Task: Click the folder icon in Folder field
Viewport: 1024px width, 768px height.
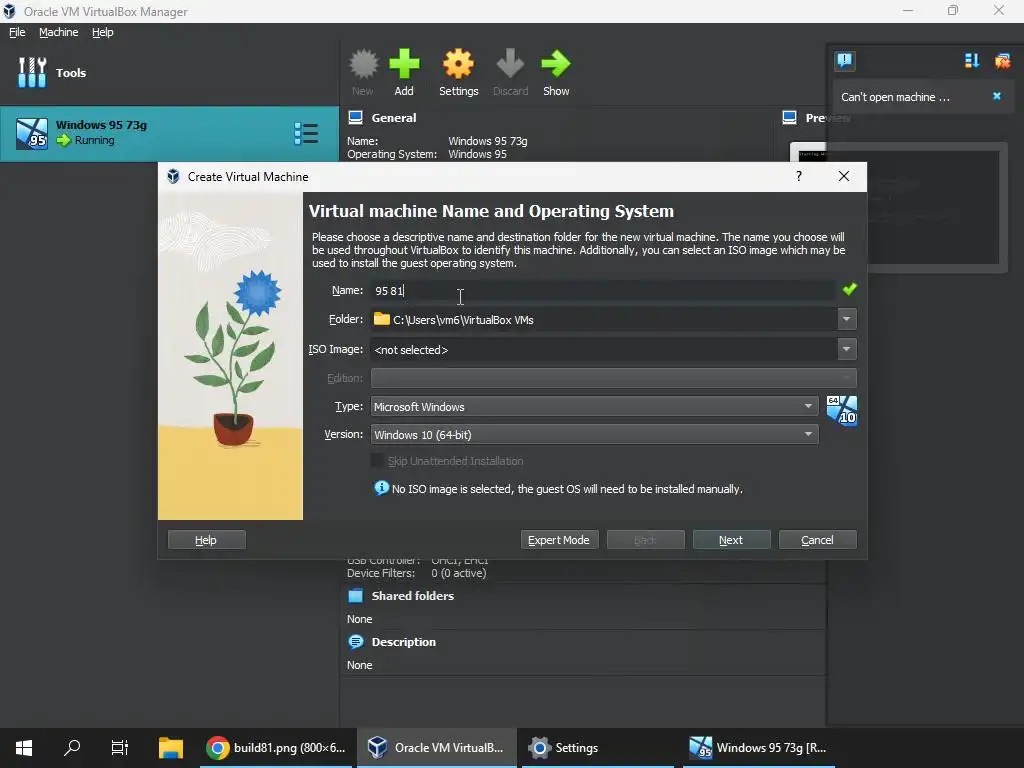Action: [x=381, y=319]
